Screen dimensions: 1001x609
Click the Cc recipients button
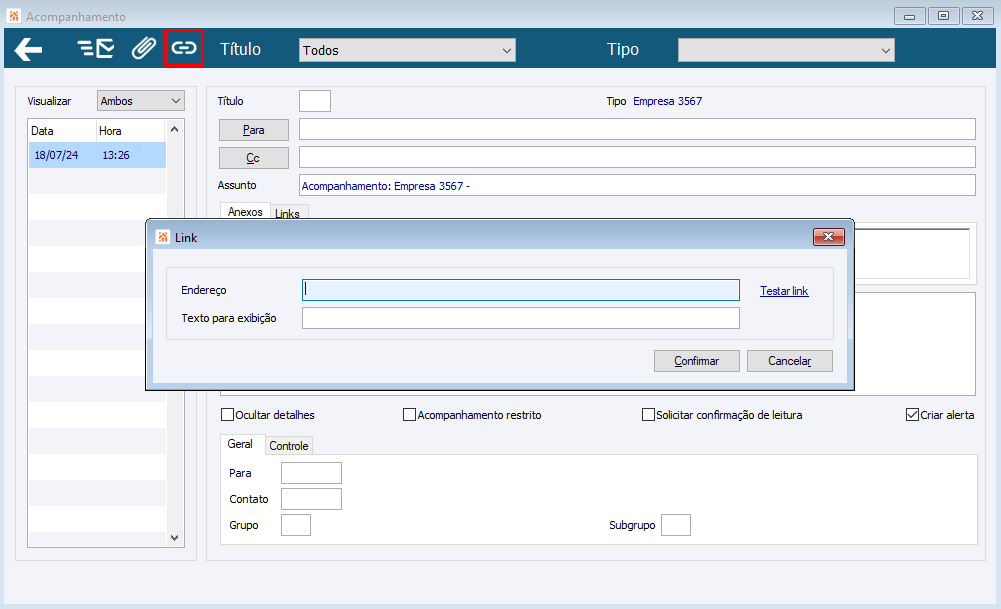coord(253,158)
